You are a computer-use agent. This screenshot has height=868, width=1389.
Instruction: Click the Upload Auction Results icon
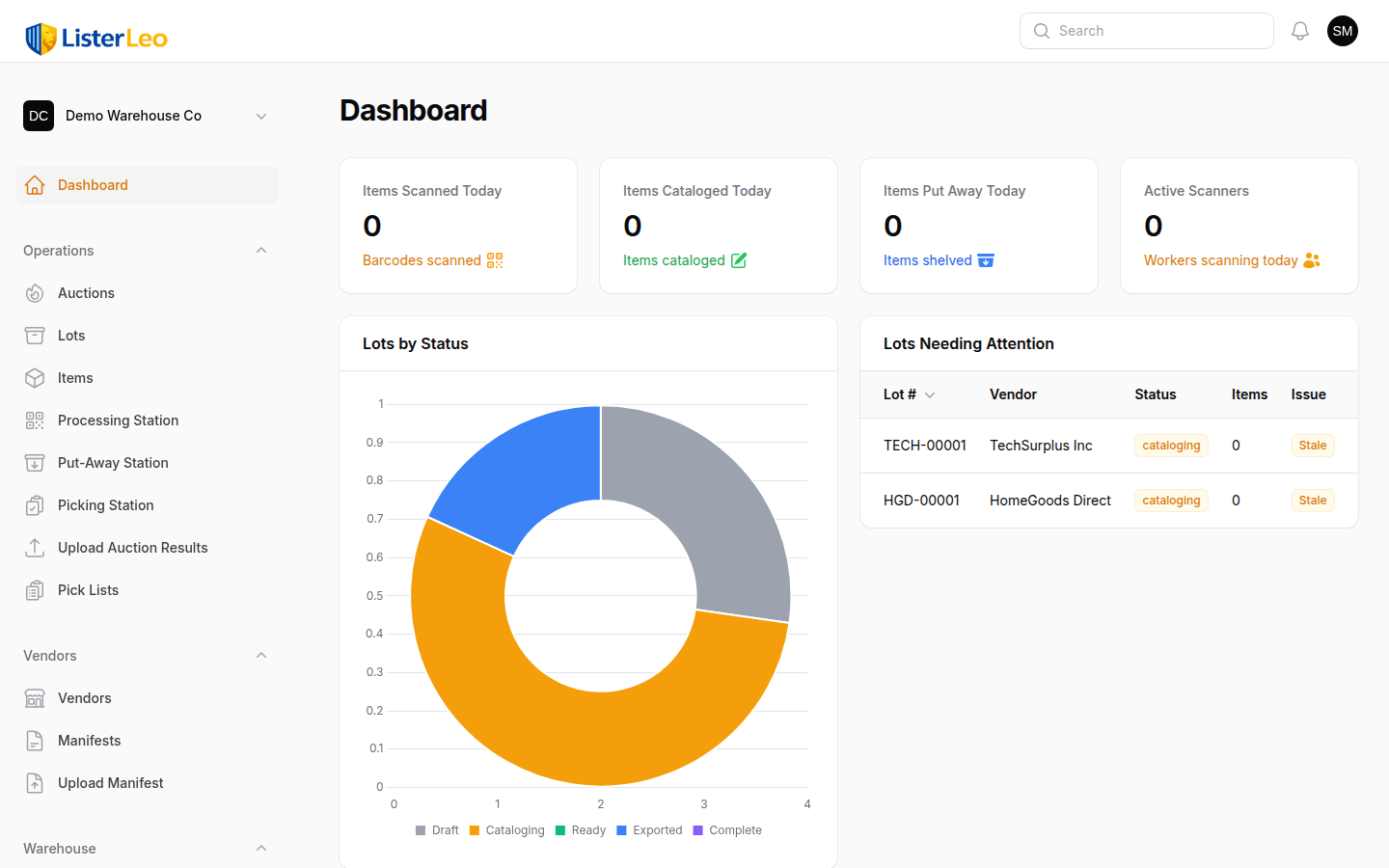point(35,547)
